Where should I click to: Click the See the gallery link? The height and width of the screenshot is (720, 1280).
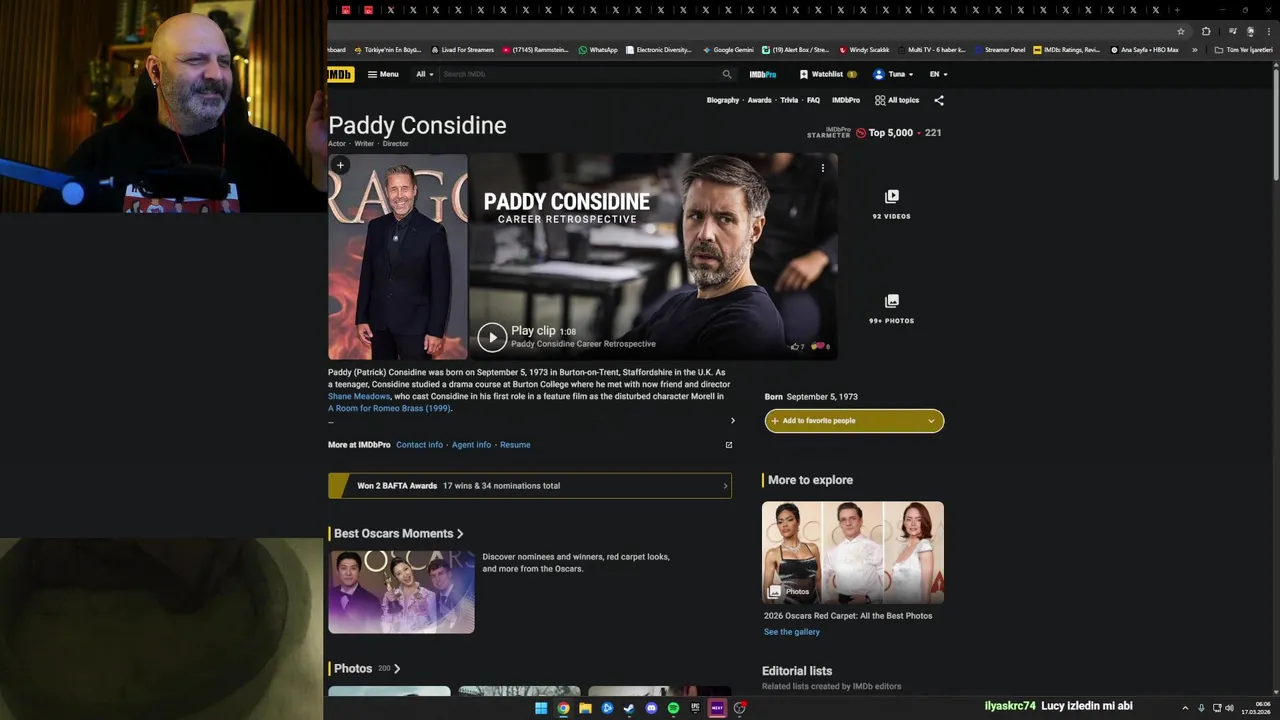[792, 632]
